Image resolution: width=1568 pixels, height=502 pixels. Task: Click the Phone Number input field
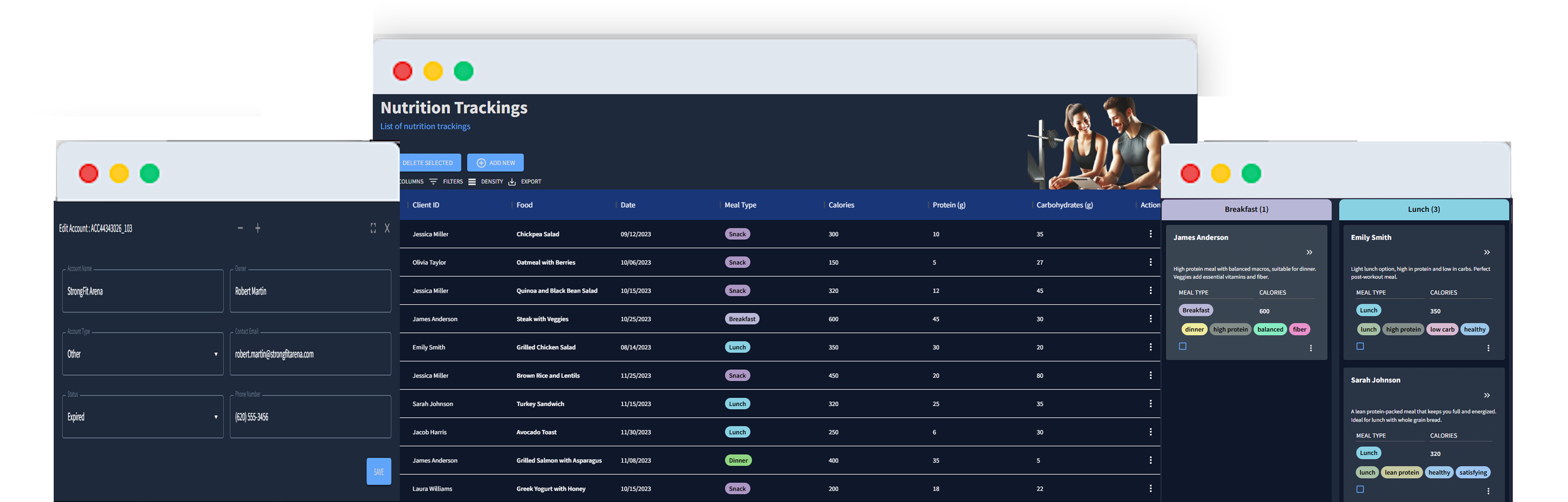310,417
